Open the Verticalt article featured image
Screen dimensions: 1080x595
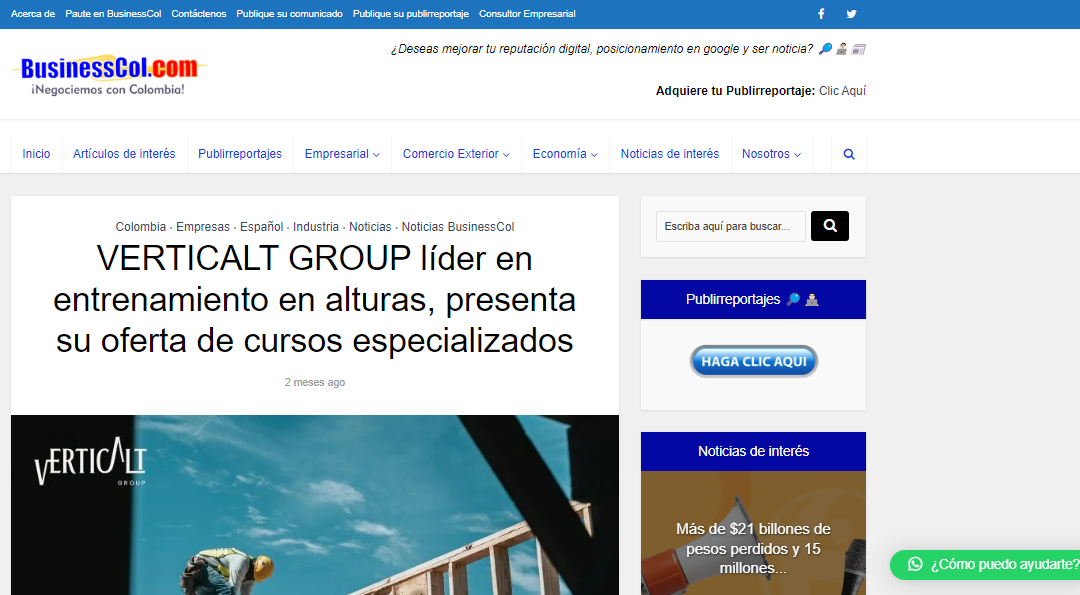point(315,505)
